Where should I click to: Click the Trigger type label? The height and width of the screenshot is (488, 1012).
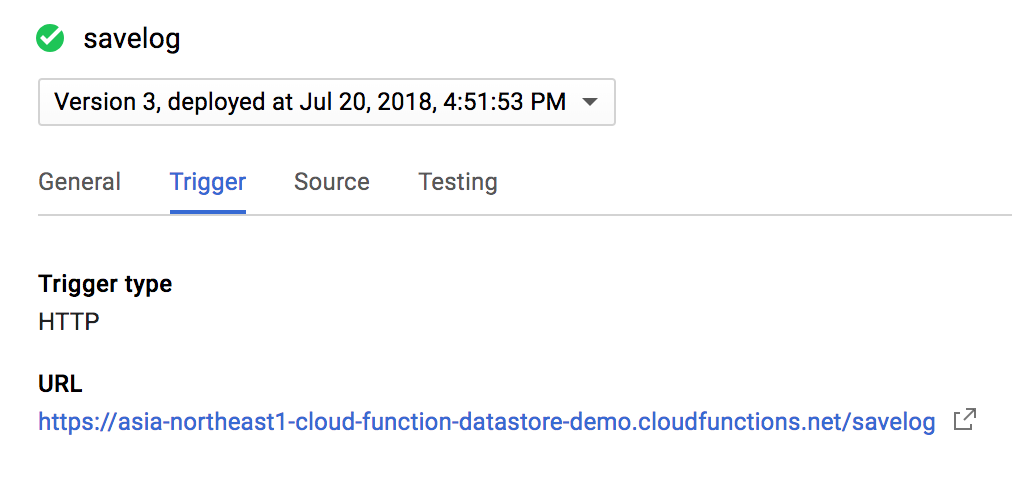pyautogui.click(x=105, y=284)
